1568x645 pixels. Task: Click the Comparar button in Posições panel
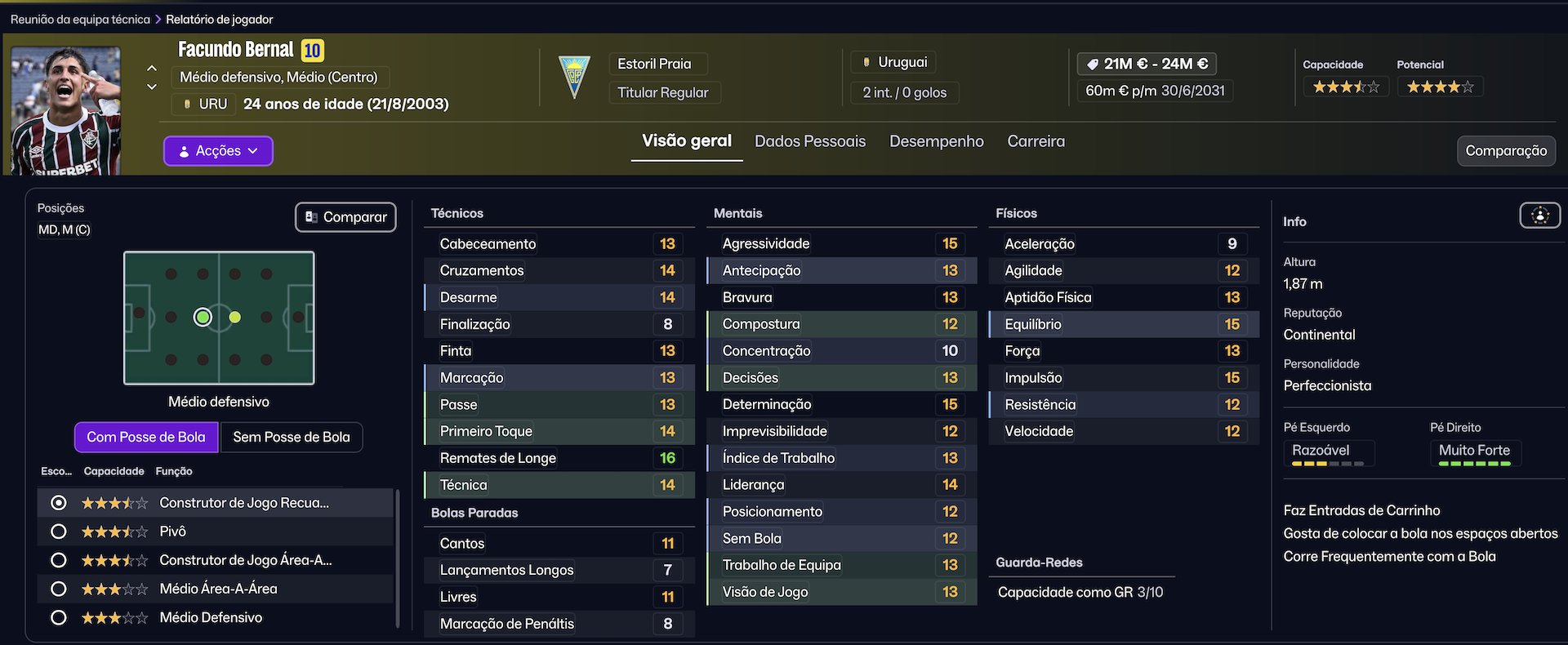point(345,217)
